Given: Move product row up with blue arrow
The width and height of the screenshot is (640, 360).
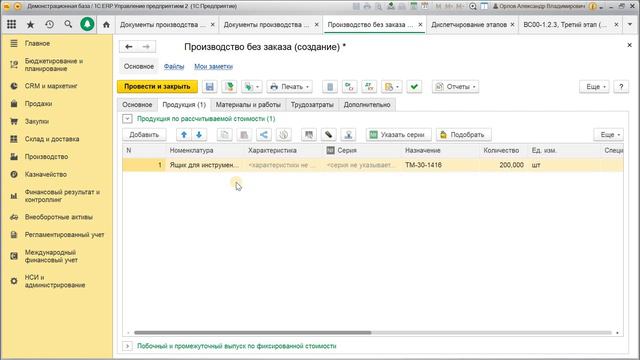Looking at the screenshot, I should (x=184, y=135).
